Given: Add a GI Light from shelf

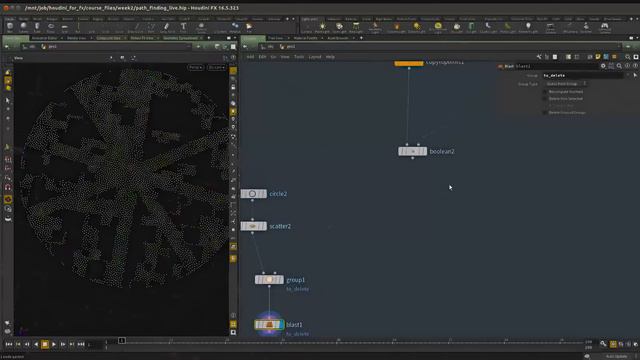Looking at the screenshot, I should (471, 27).
